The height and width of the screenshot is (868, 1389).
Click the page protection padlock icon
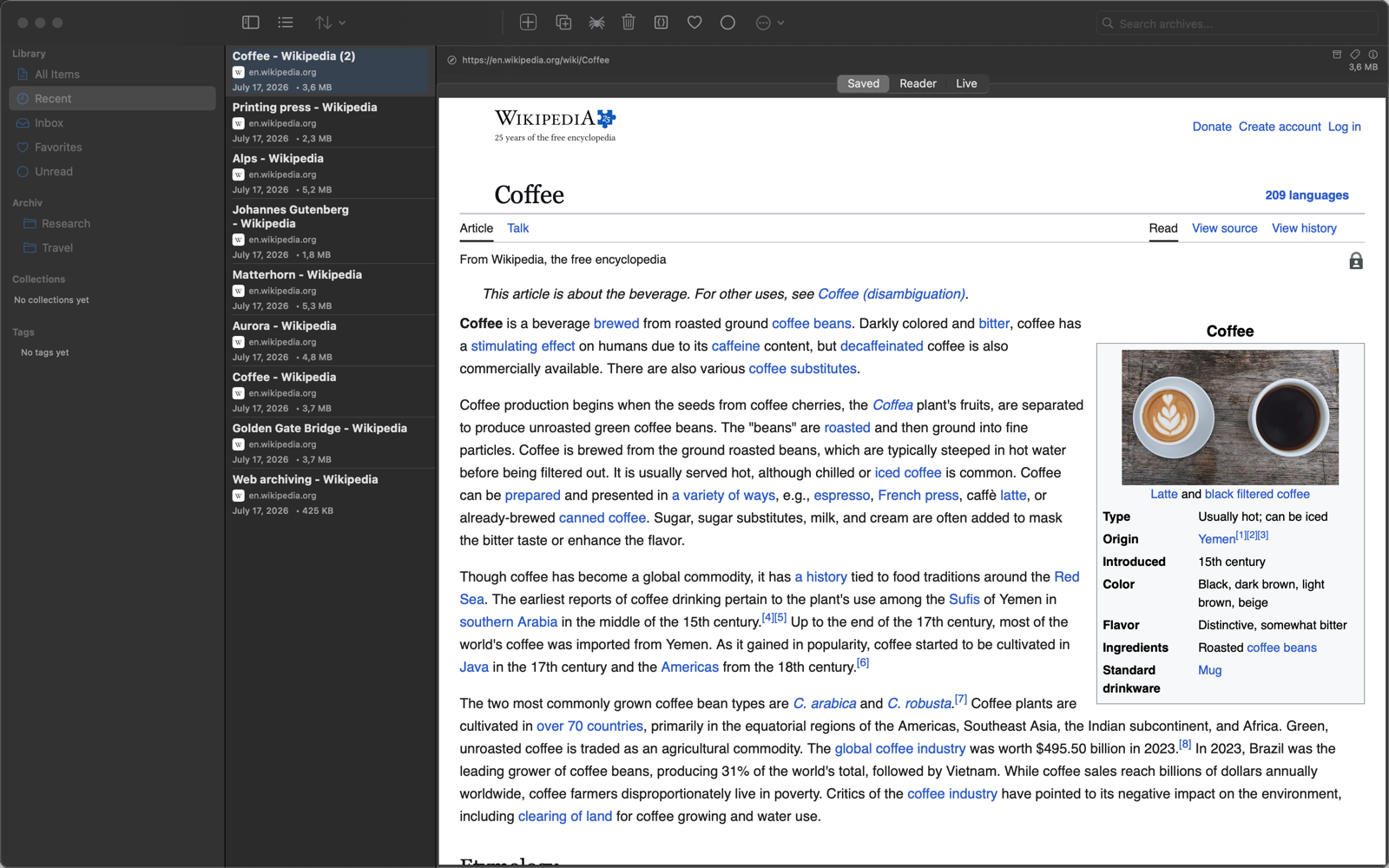coord(1356,261)
